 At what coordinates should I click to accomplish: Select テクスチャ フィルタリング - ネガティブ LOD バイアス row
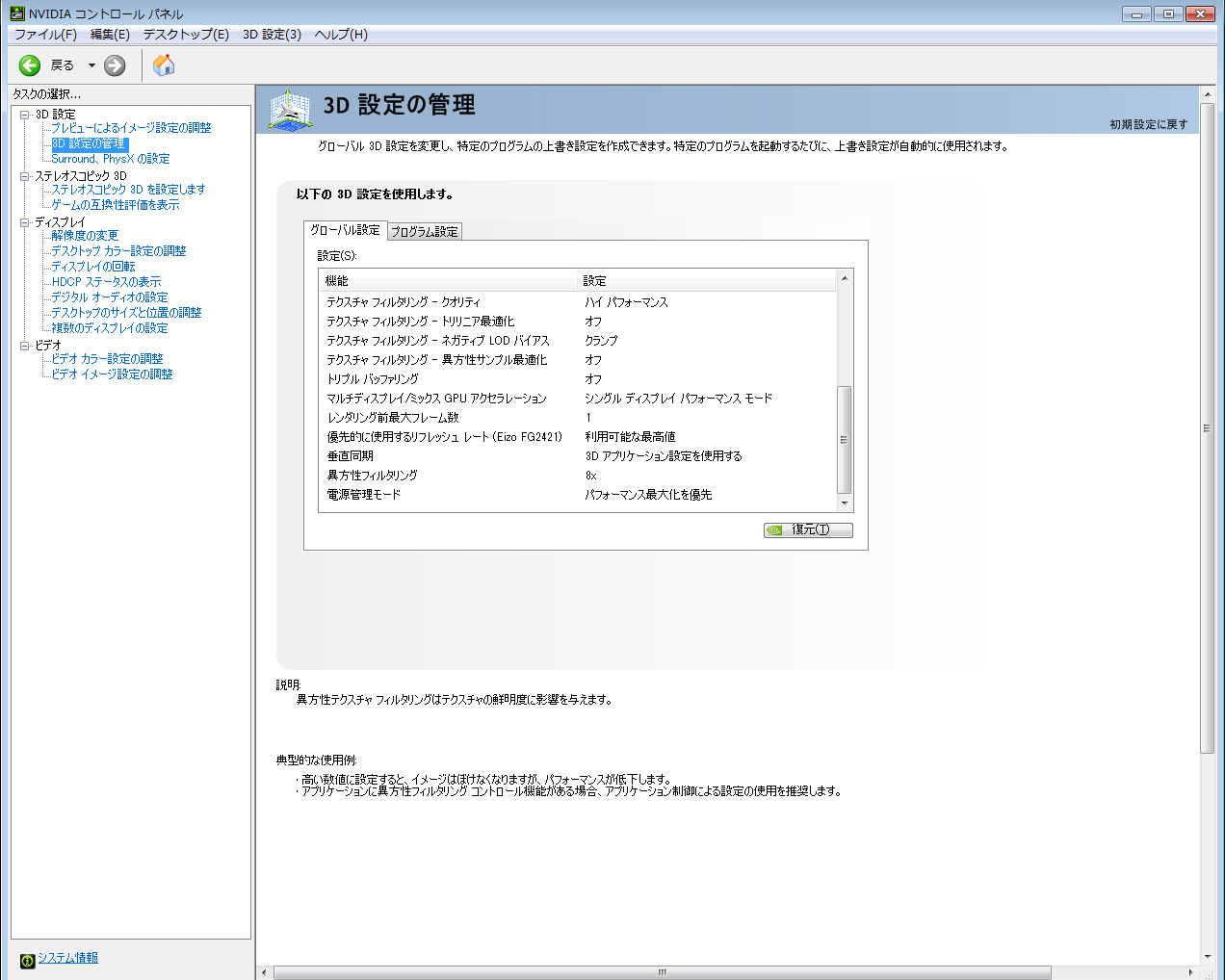click(x=578, y=341)
